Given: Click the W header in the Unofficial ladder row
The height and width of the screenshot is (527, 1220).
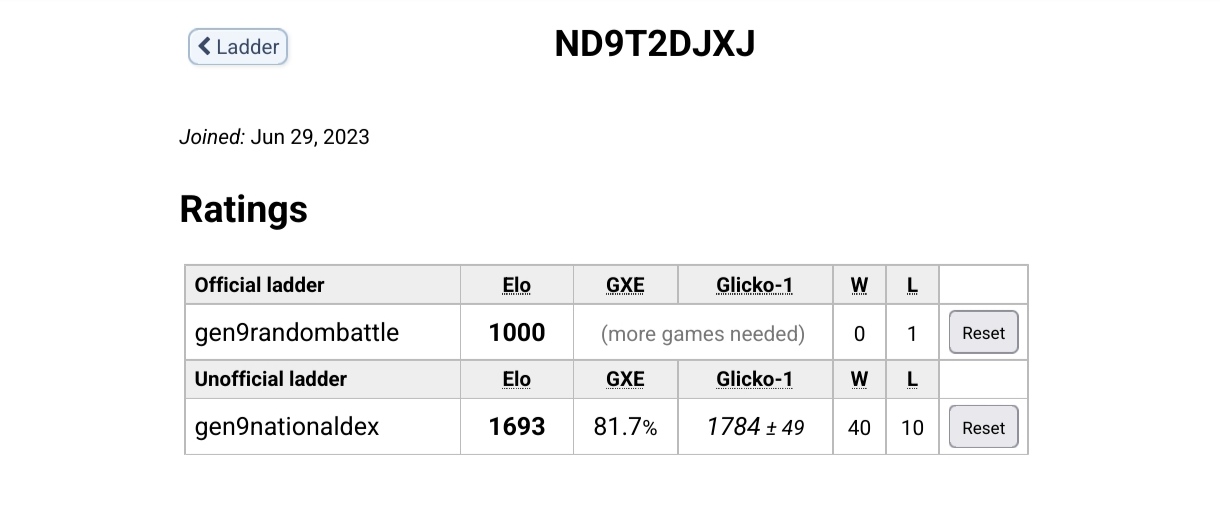Looking at the screenshot, I should (859, 380).
